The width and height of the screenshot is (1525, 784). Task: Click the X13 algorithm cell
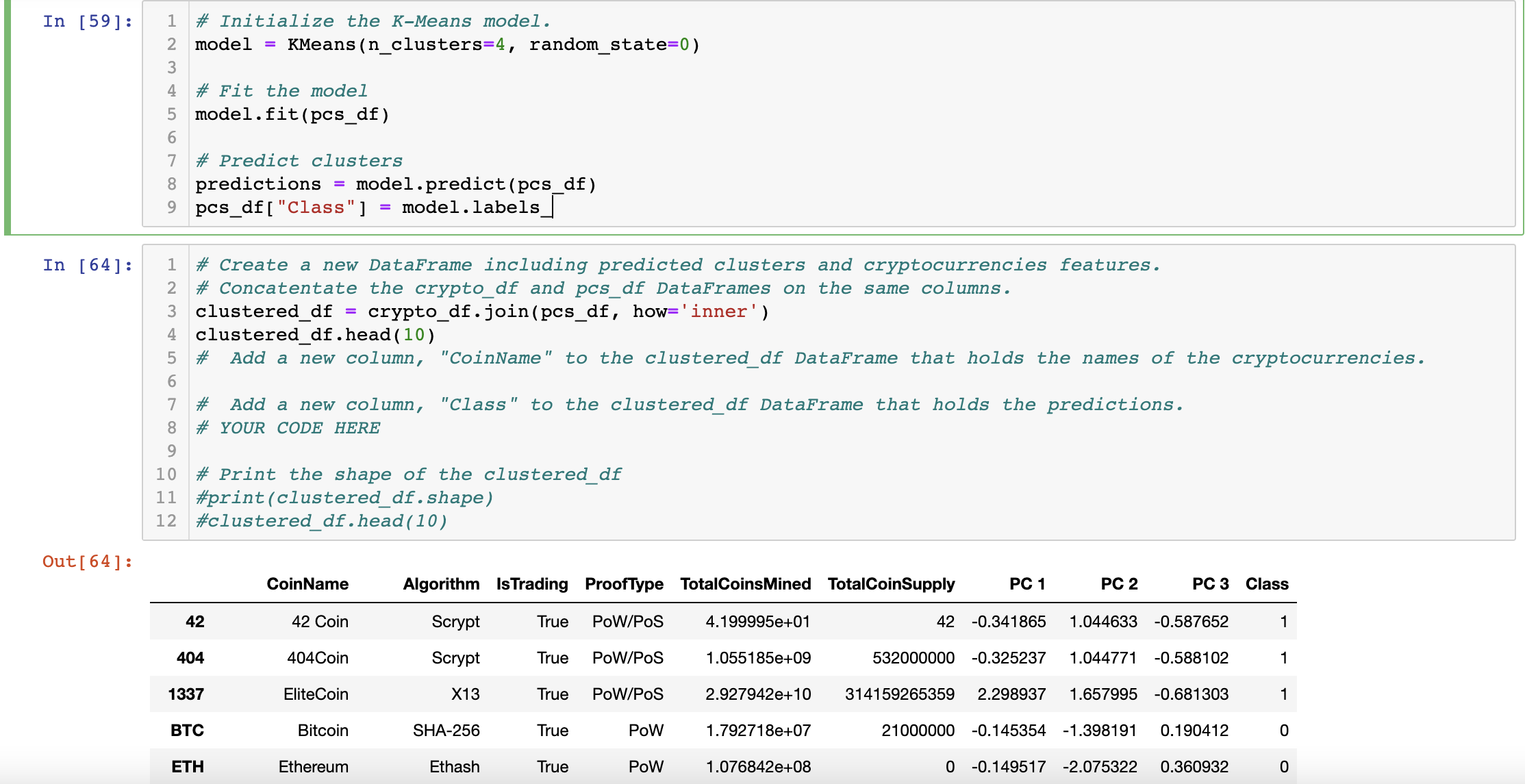pyautogui.click(x=465, y=694)
